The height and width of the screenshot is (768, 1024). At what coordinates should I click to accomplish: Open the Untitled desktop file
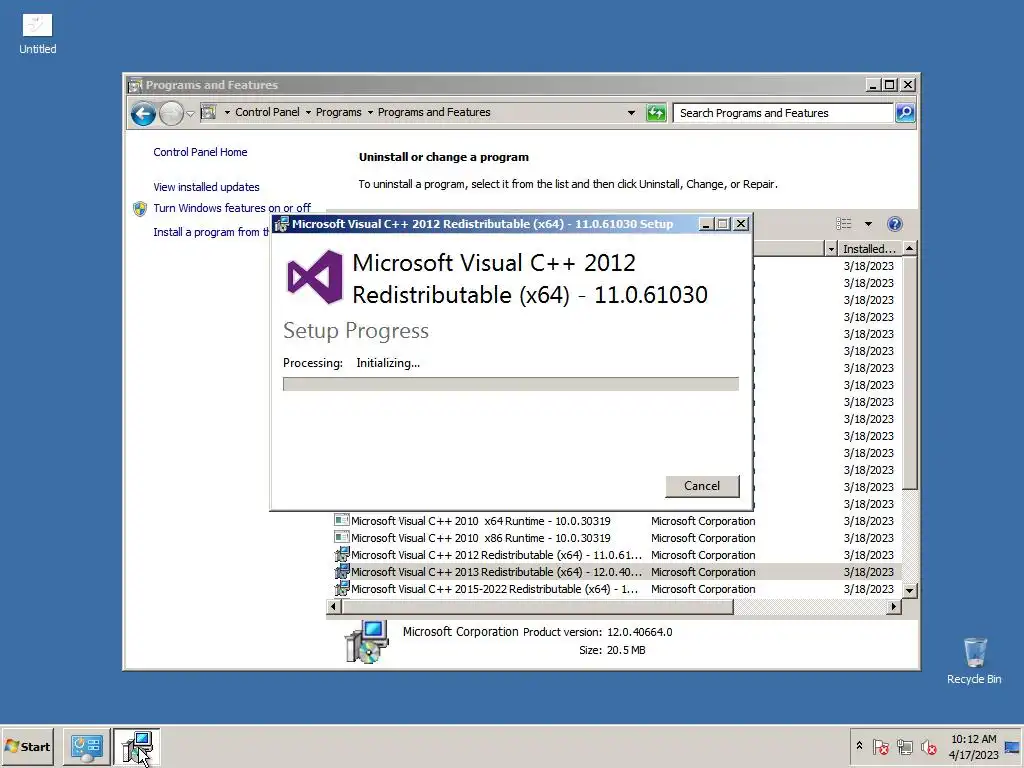(38, 34)
